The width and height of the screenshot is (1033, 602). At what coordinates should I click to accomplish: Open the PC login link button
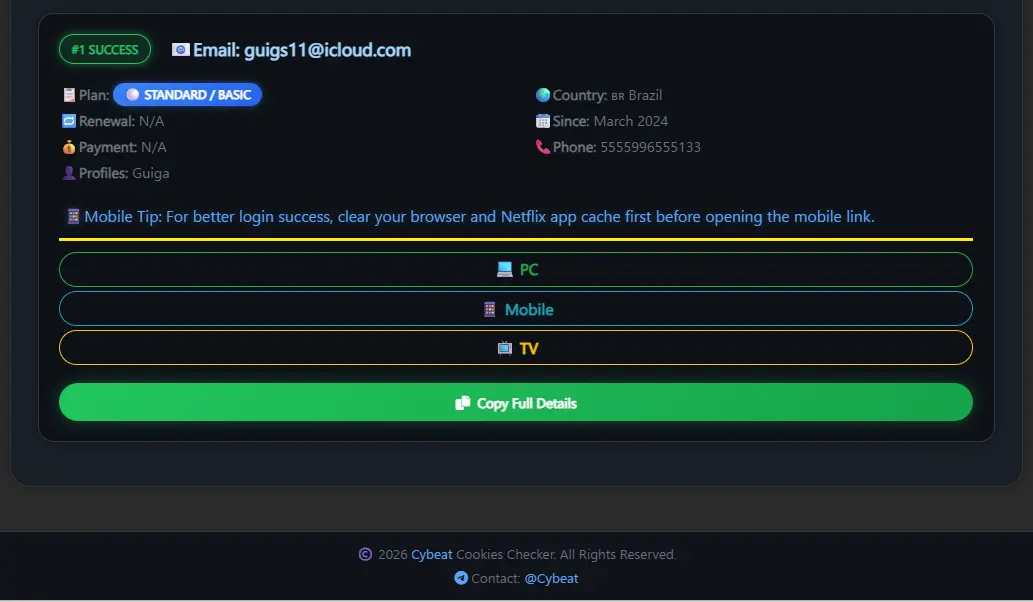click(516, 269)
